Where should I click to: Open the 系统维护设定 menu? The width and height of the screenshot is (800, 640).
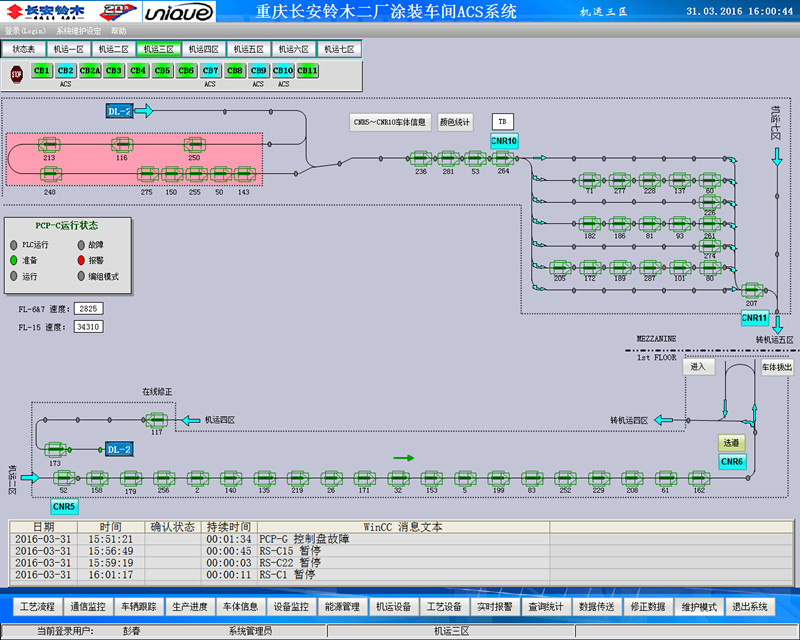[x=78, y=31]
